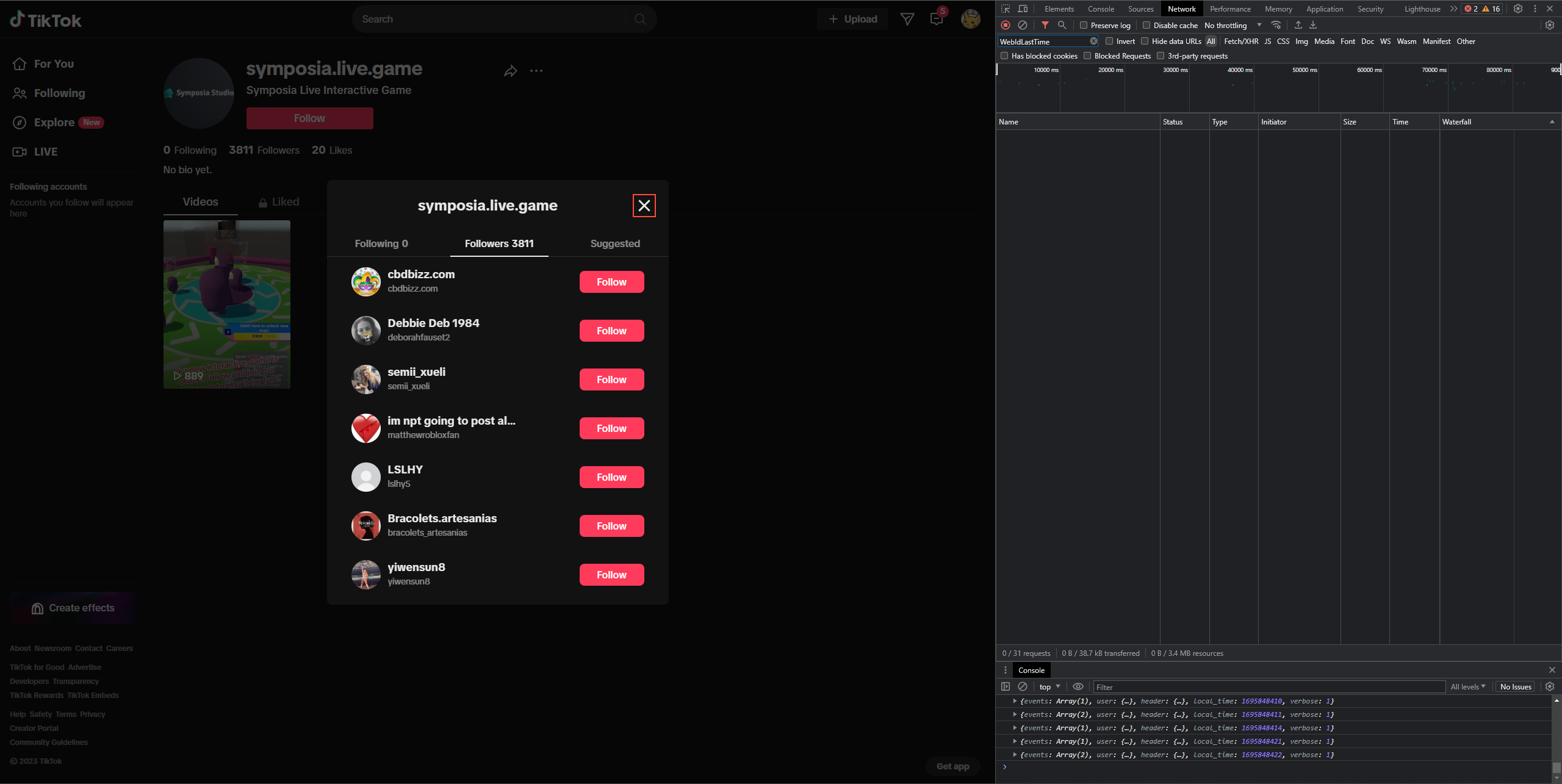
Task: Check Has blocked cookies
Action: pos(1004,56)
